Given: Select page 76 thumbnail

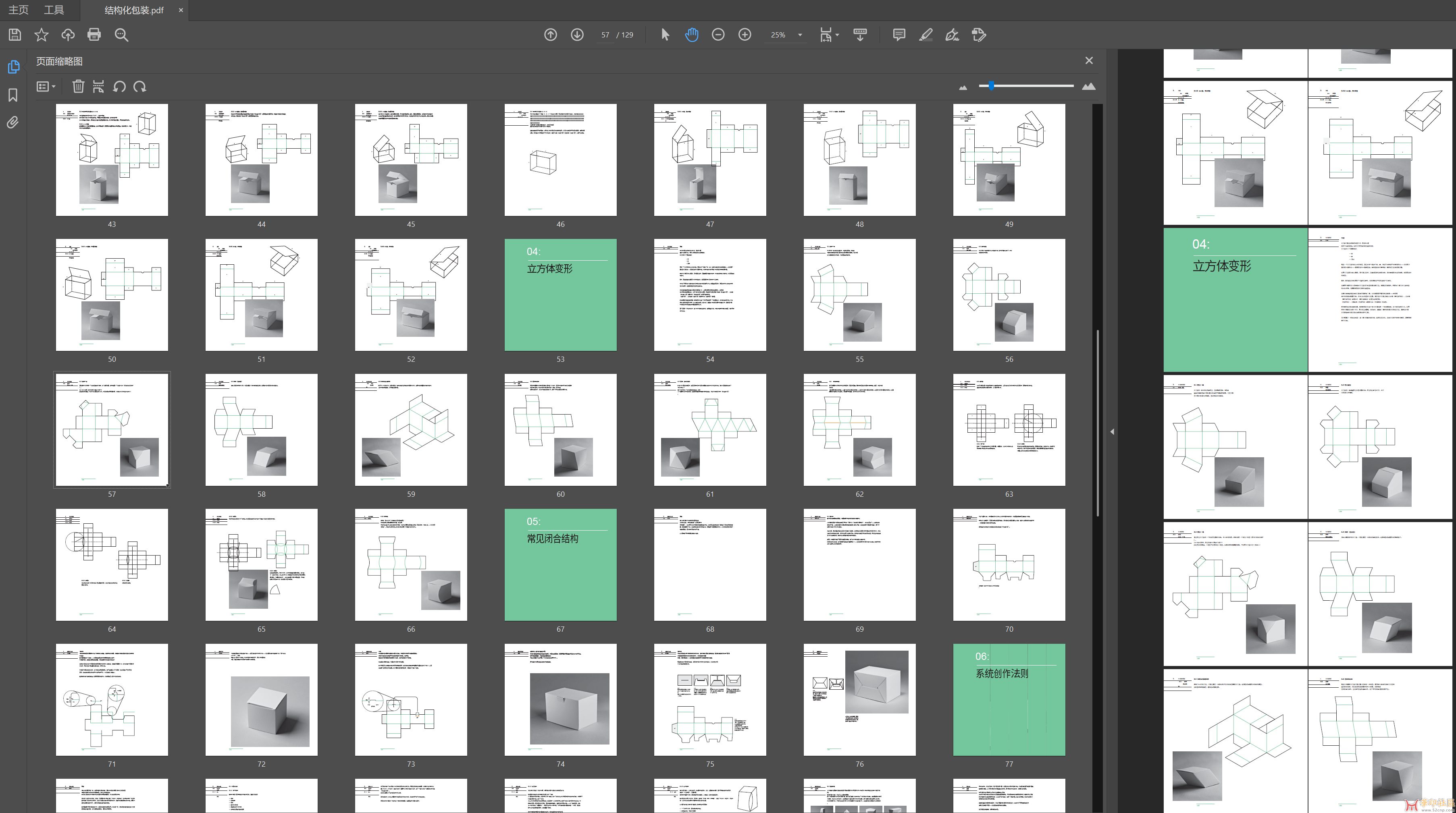Looking at the screenshot, I should pos(860,700).
